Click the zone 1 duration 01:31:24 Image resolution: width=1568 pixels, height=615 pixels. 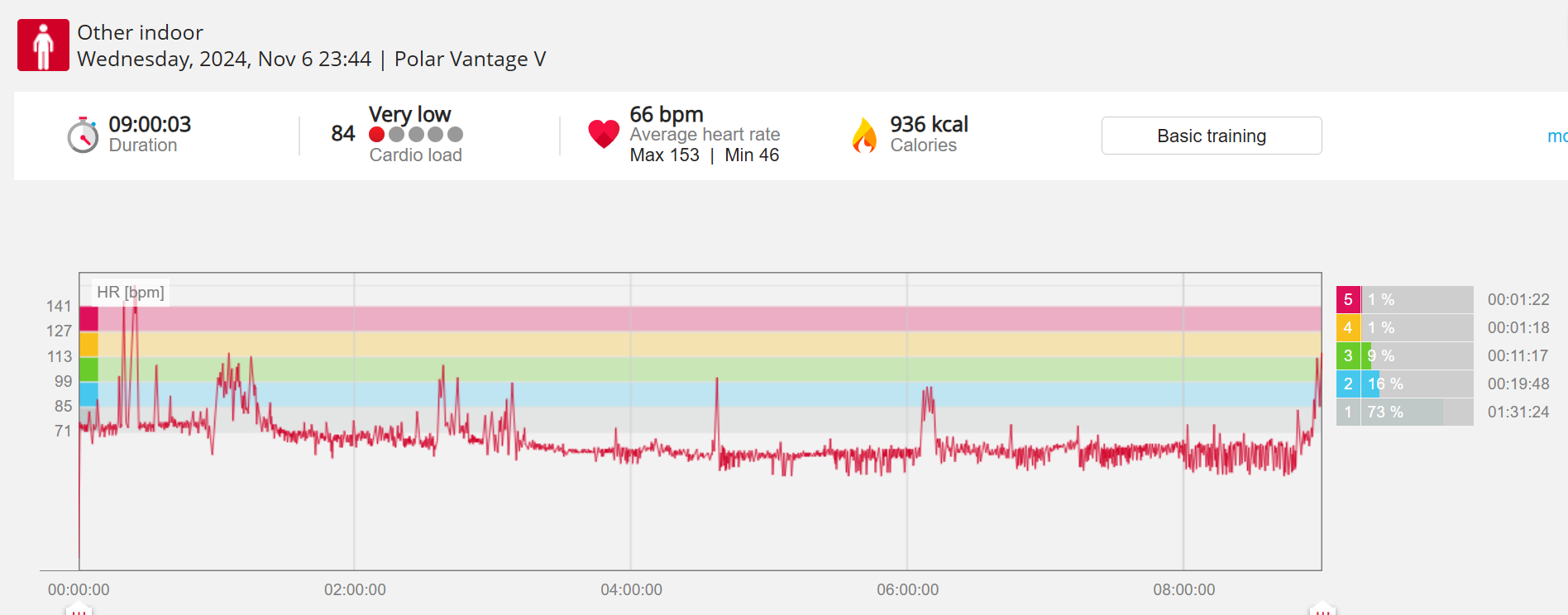tap(1518, 412)
